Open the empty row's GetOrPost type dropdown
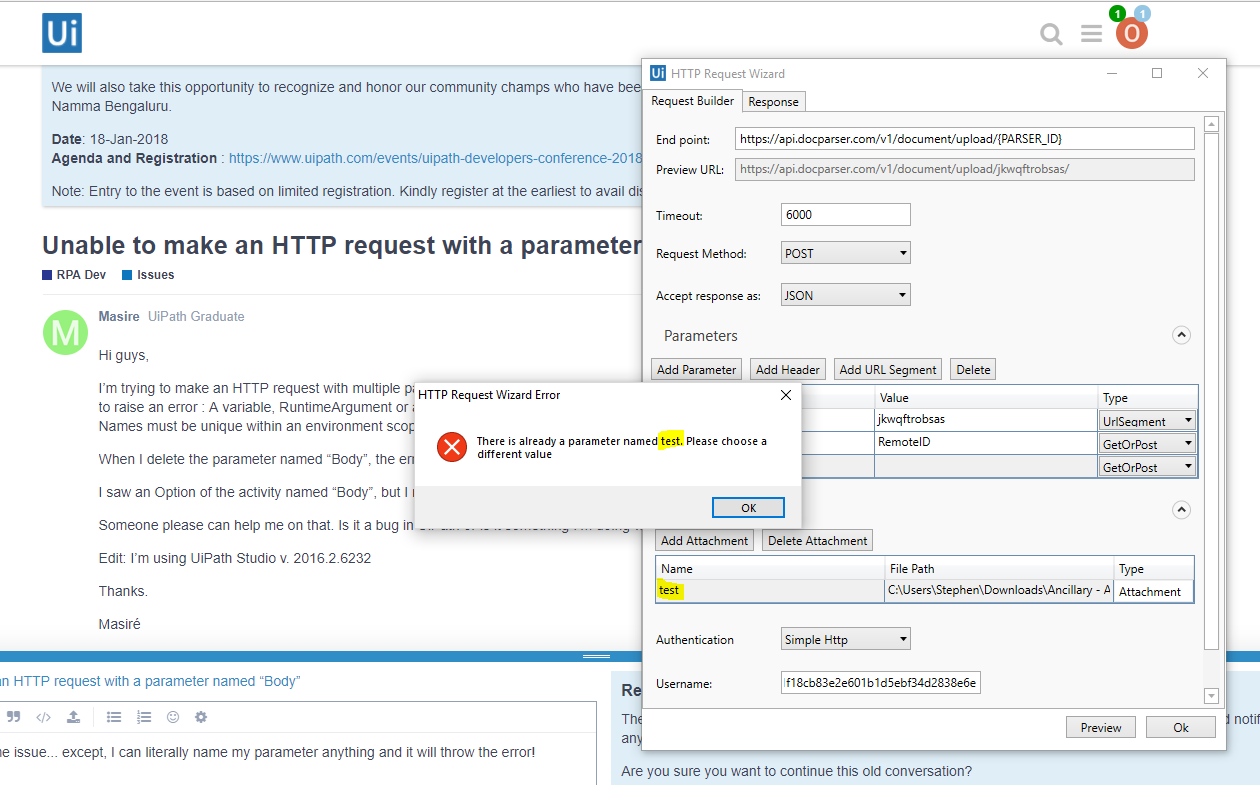The width and height of the screenshot is (1260, 785). (x=1147, y=467)
